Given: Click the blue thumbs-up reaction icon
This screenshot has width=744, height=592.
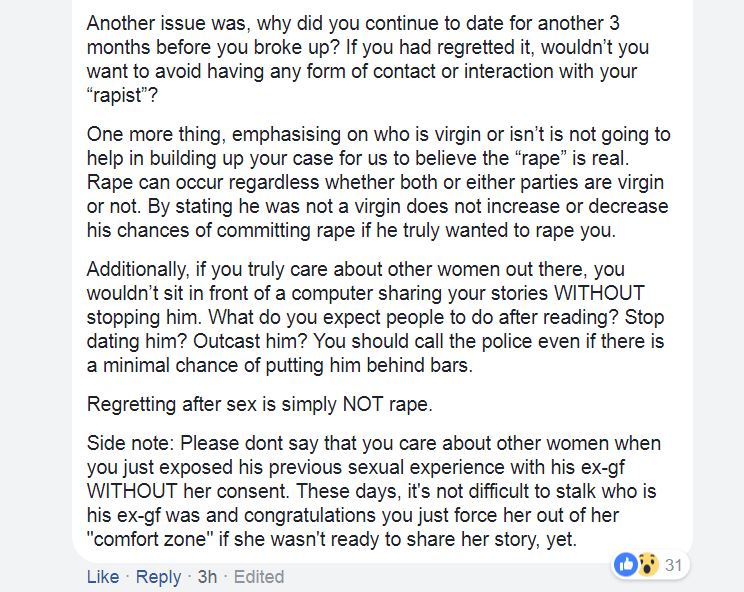Looking at the screenshot, I should click(627, 564).
